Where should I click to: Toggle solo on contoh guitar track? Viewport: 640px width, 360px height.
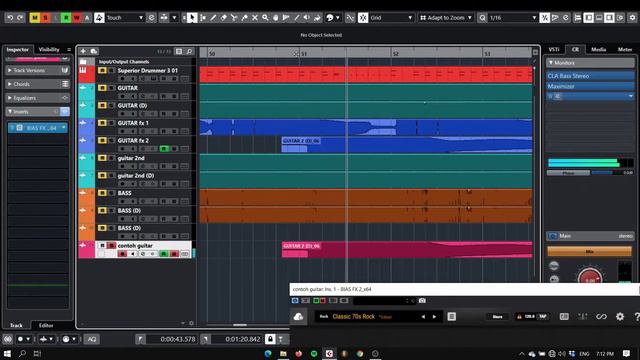tap(111, 245)
